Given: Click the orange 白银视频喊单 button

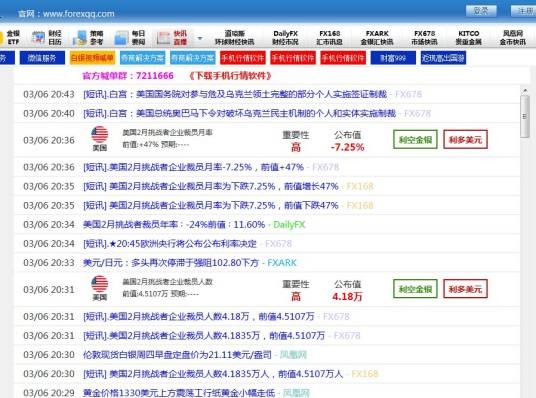Looking at the screenshot, I should click(92, 58).
